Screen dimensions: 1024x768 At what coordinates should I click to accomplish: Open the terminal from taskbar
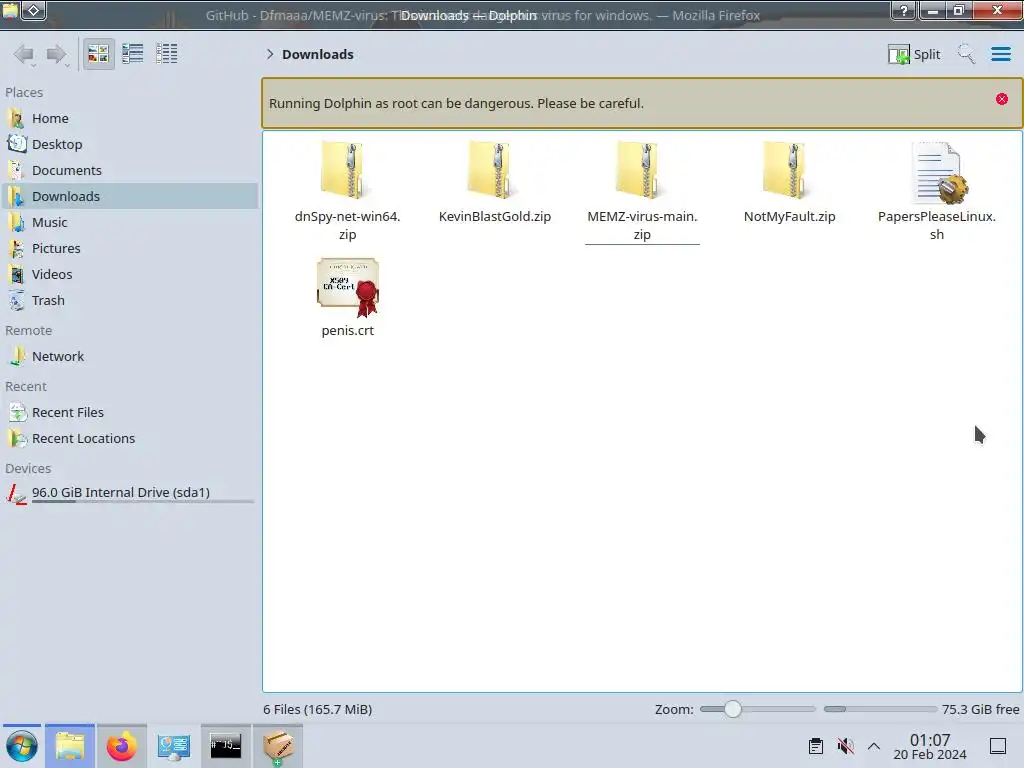coord(225,746)
